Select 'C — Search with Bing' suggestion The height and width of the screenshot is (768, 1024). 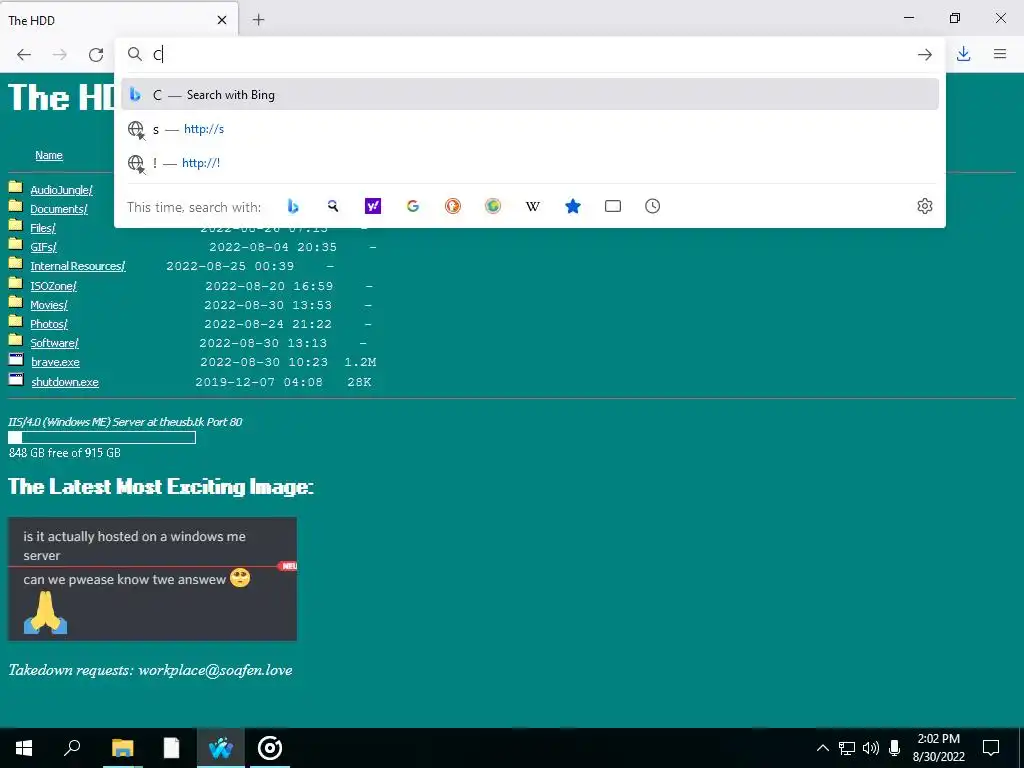coord(530,95)
